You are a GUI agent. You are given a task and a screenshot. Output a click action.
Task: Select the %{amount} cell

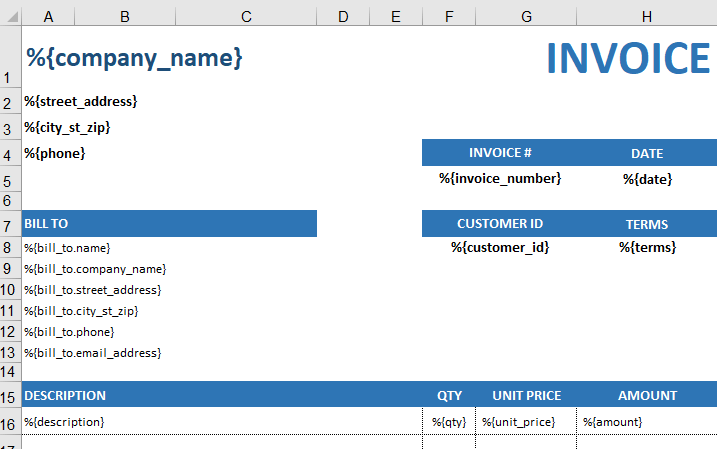coord(647,421)
